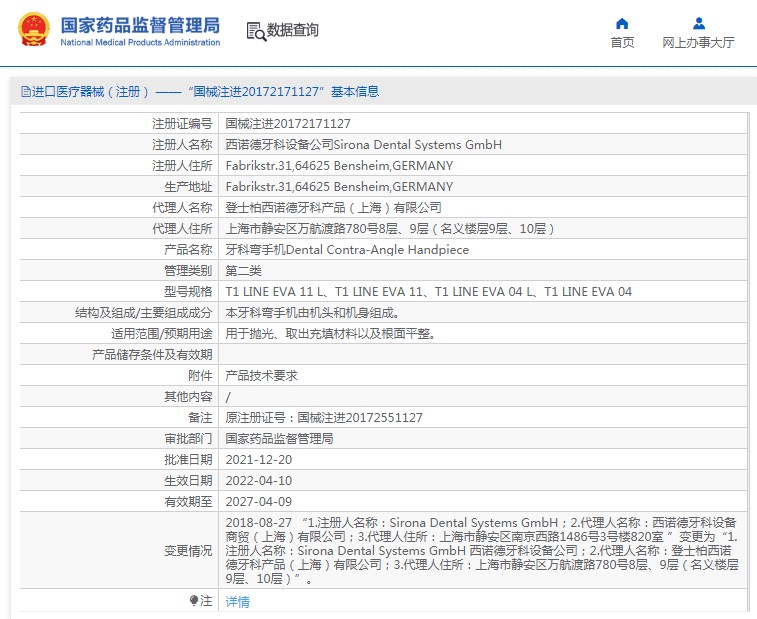Click the 代理人名称 row label
The height and width of the screenshot is (619, 757).
182,208
